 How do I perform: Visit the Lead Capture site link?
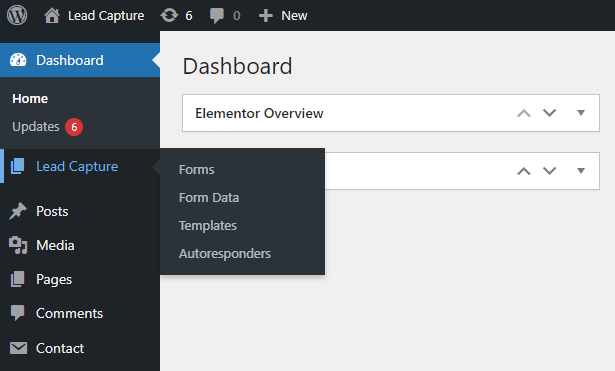[x=106, y=16]
